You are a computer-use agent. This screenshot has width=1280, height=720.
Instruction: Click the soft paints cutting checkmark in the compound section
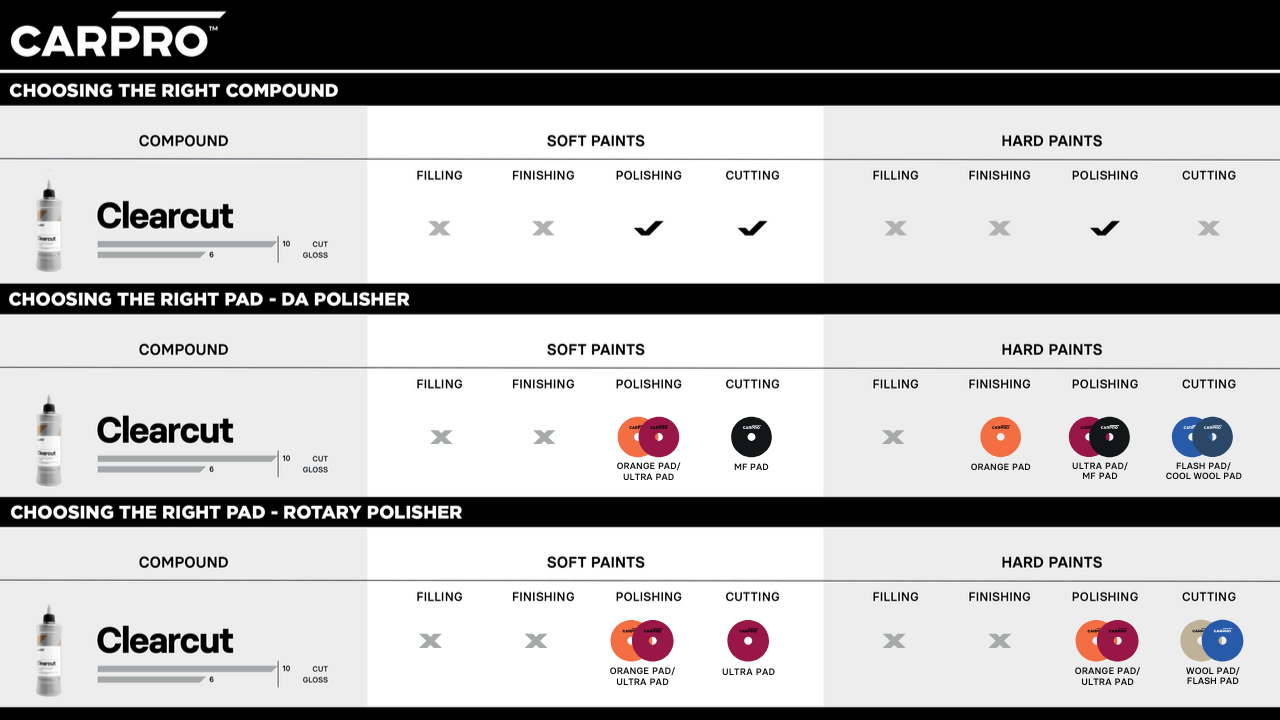(752, 229)
